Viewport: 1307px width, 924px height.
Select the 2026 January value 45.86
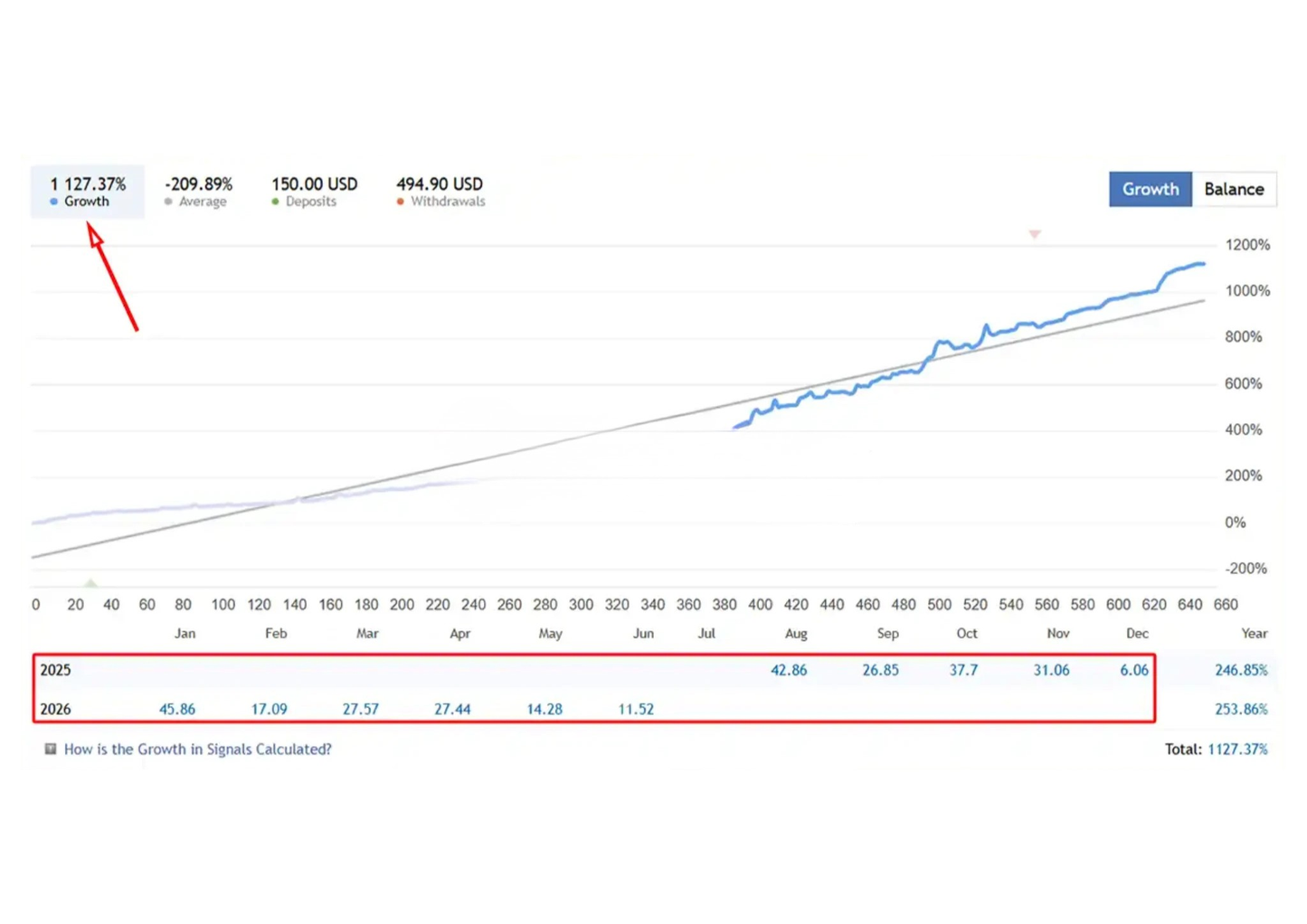[x=177, y=709]
